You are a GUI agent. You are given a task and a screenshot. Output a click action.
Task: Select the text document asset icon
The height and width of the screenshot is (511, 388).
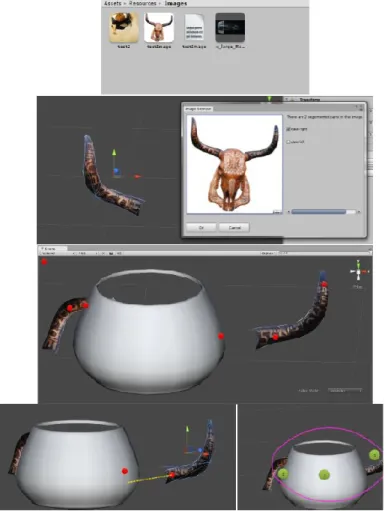coord(194,27)
